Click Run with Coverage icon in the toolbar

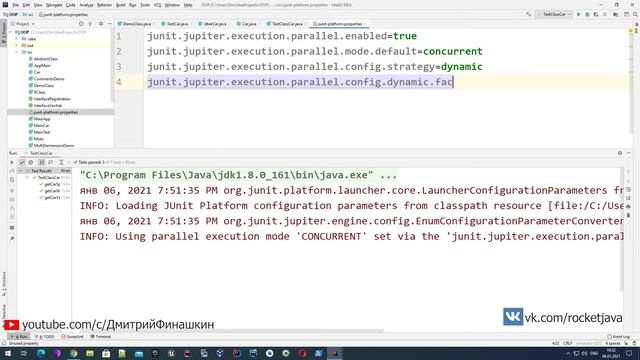pyautogui.click(x=596, y=14)
